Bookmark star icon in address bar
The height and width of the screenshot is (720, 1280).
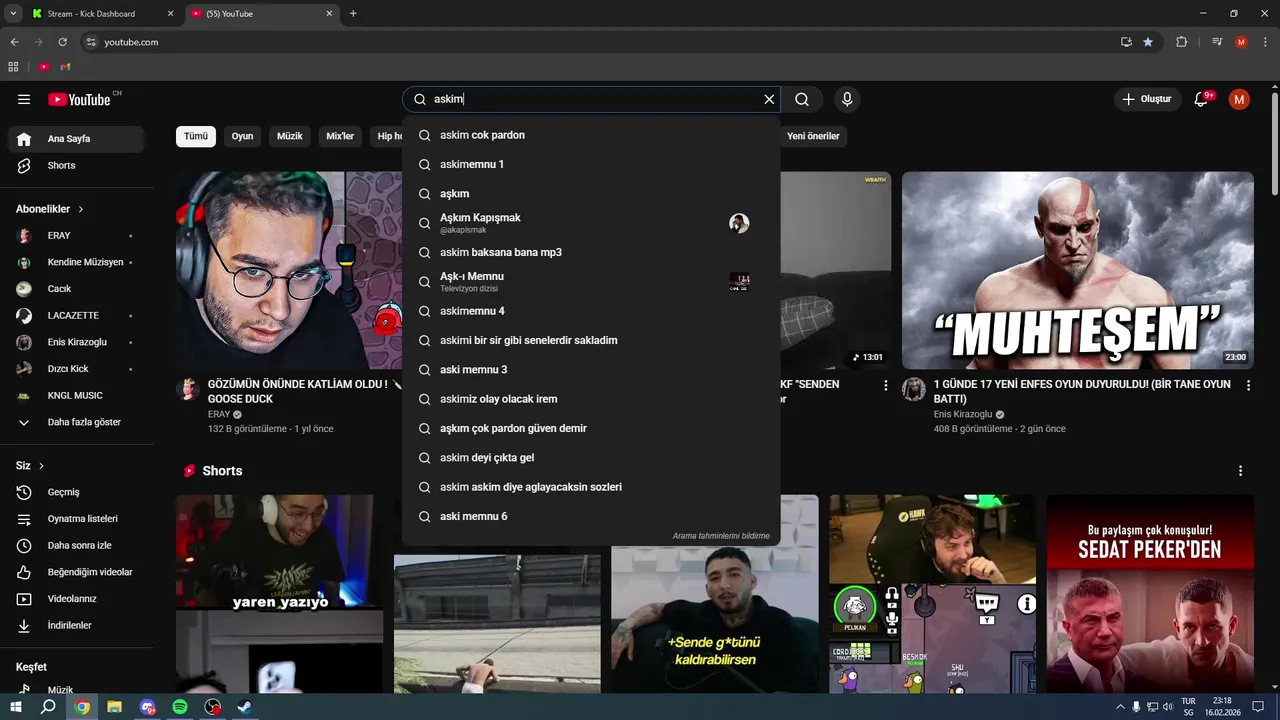pos(1148,42)
